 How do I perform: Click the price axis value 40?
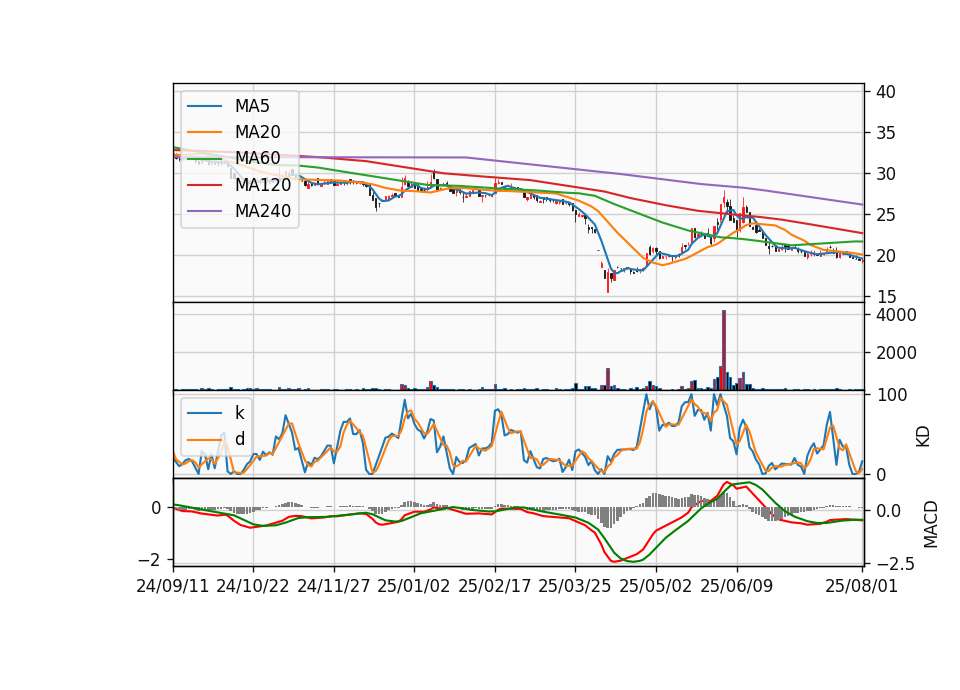pos(886,92)
